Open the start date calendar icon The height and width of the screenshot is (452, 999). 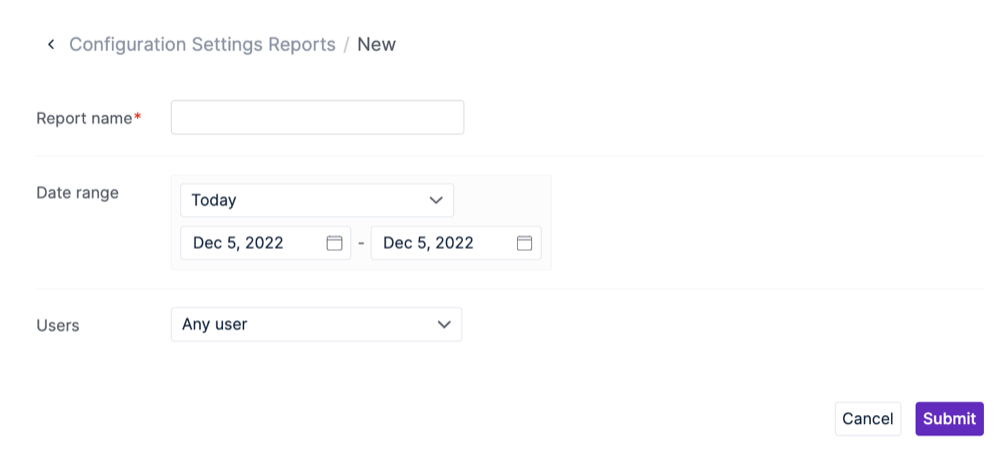[334, 243]
